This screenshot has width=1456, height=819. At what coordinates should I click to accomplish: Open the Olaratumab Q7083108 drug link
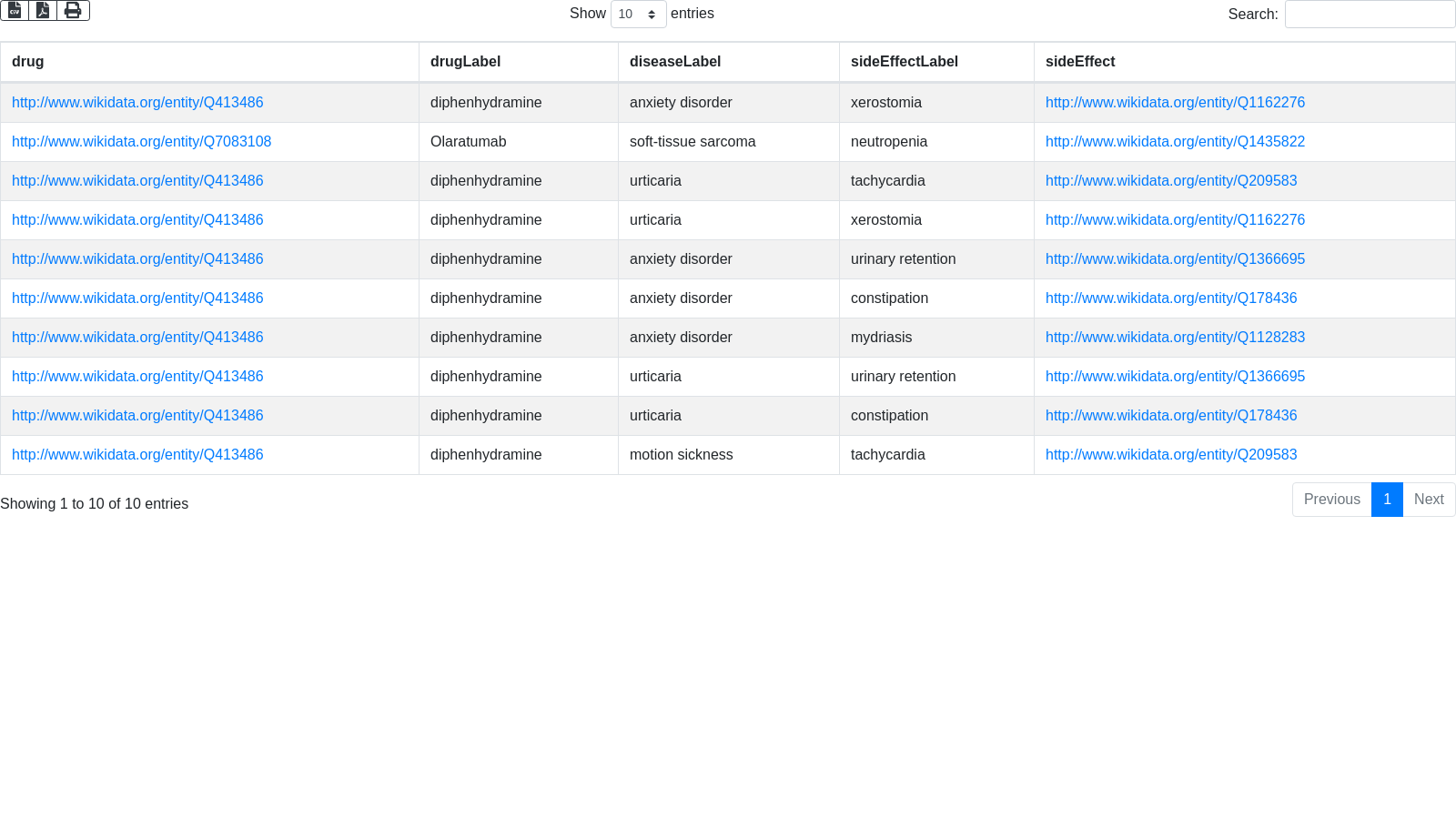[x=141, y=142]
